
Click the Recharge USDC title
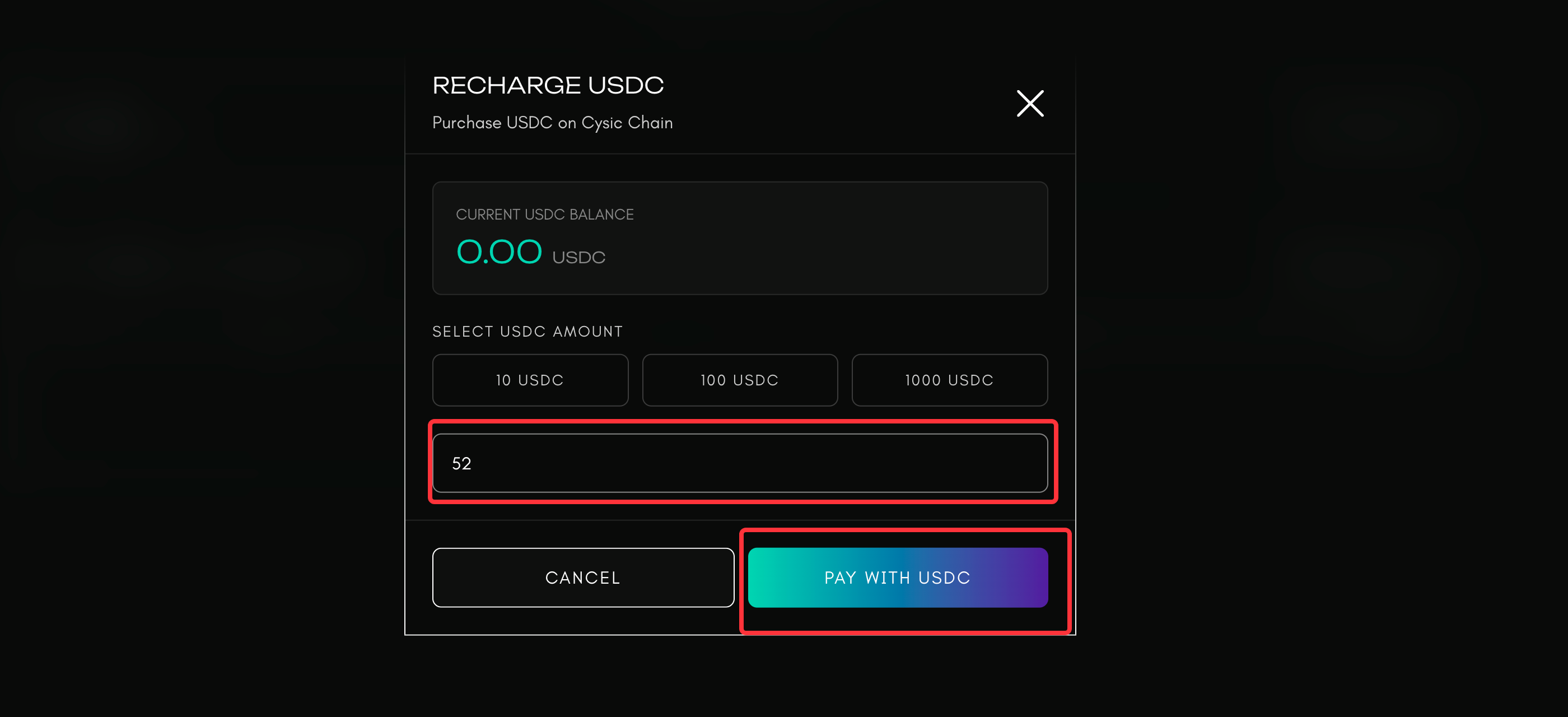tap(548, 85)
